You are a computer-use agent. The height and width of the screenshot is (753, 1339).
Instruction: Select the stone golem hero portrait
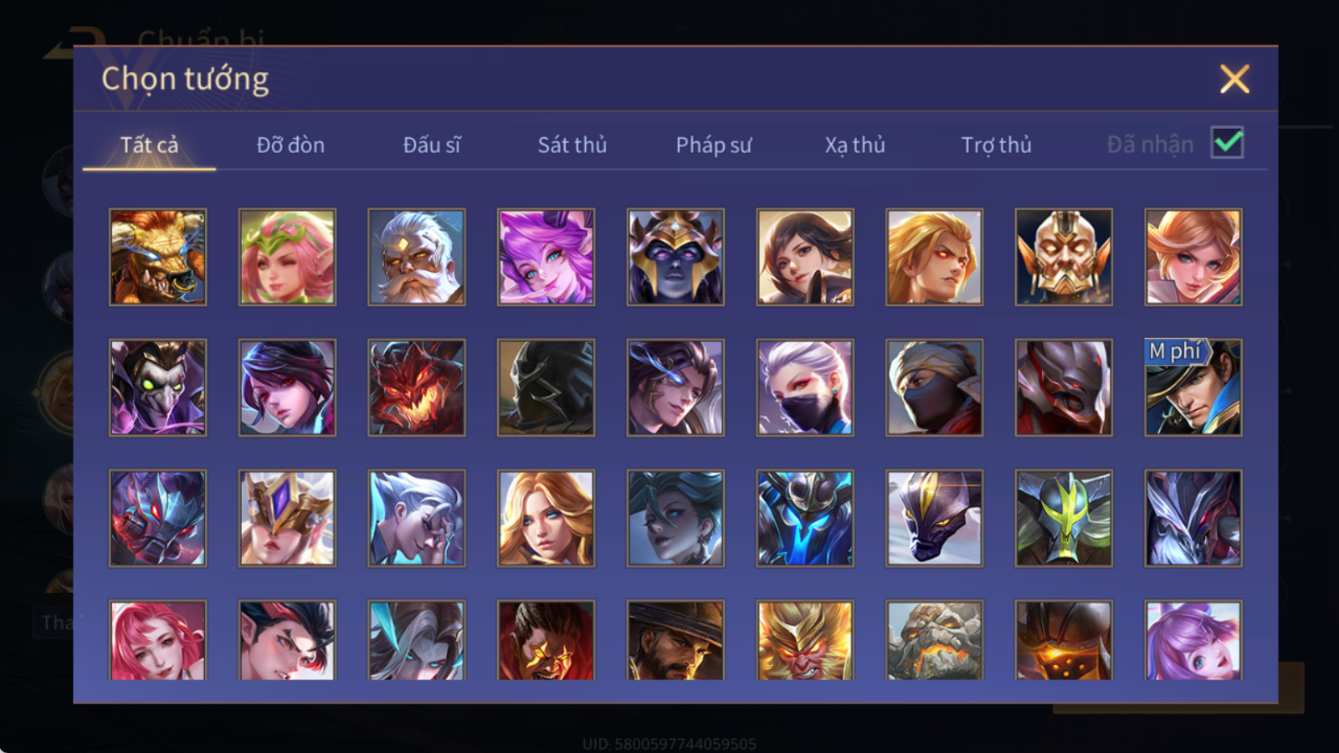934,641
